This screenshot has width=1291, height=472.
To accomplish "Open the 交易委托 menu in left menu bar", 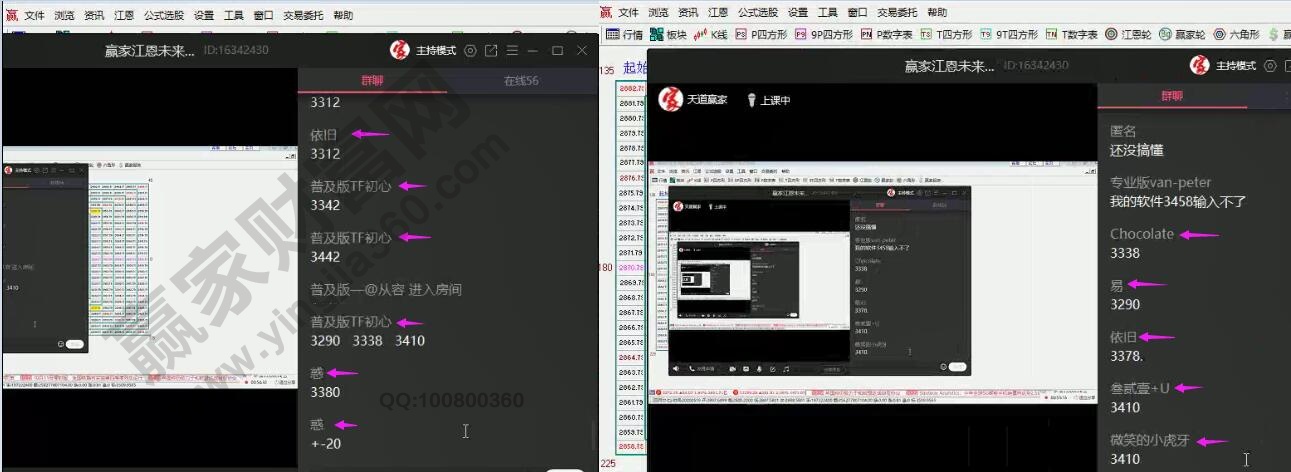I will 301,16.
